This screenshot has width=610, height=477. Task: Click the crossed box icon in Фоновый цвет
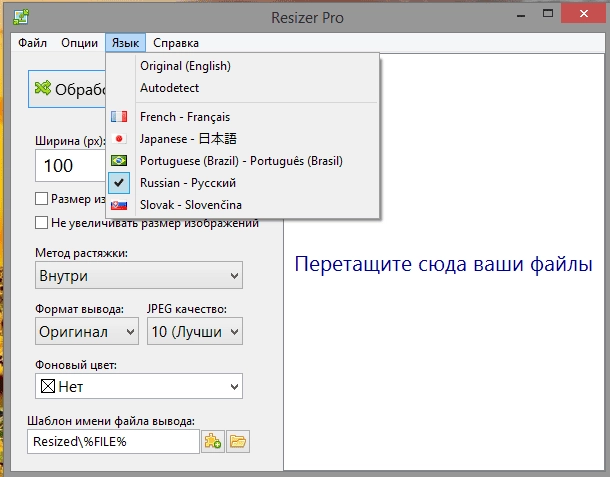tap(48, 386)
